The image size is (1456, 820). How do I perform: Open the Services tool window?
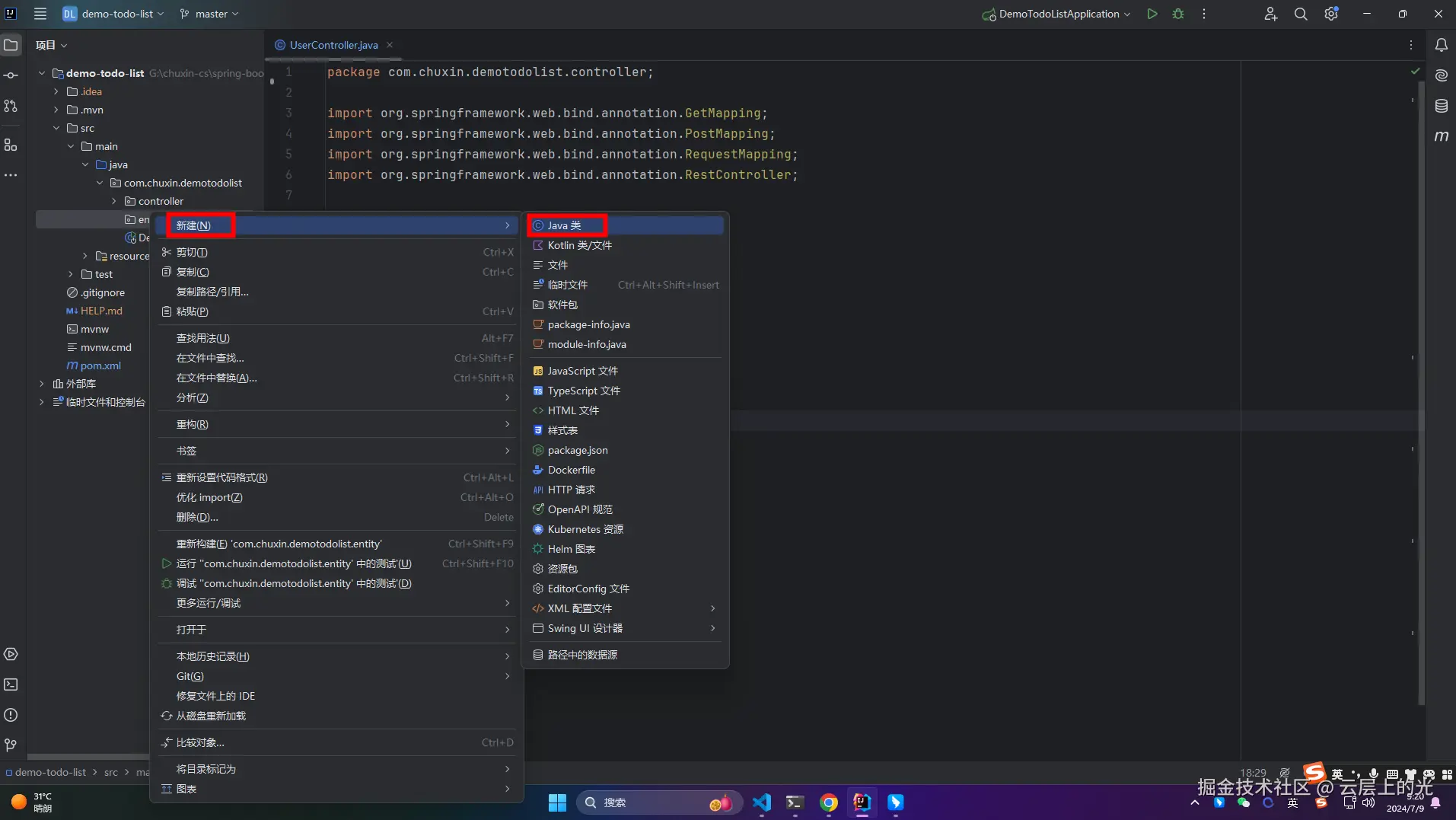tap(11, 654)
